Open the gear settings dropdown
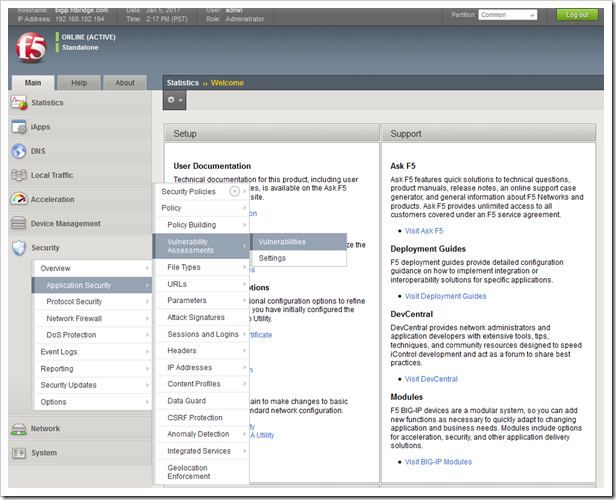 click(x=175, y=100)
